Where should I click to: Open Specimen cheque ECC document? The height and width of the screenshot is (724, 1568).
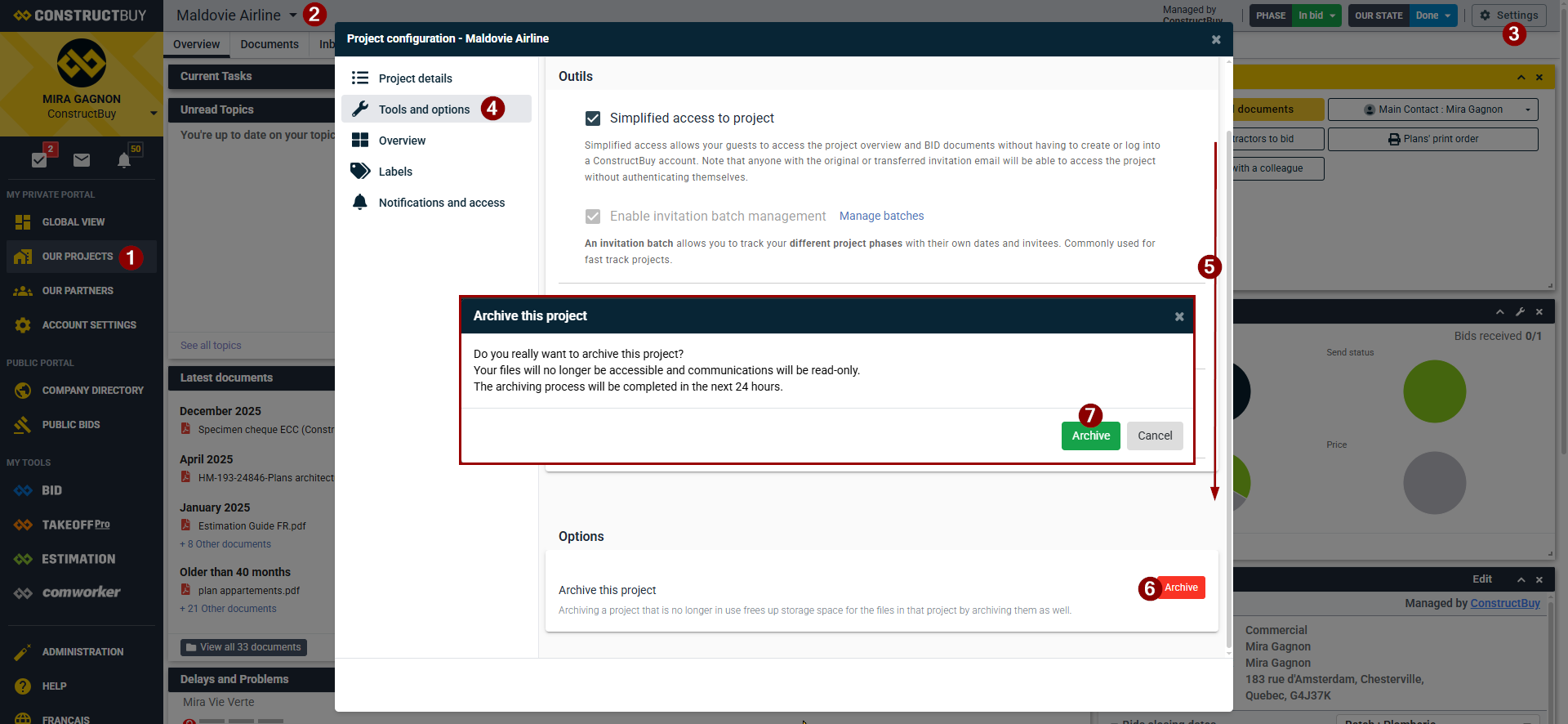coord(266,431)
